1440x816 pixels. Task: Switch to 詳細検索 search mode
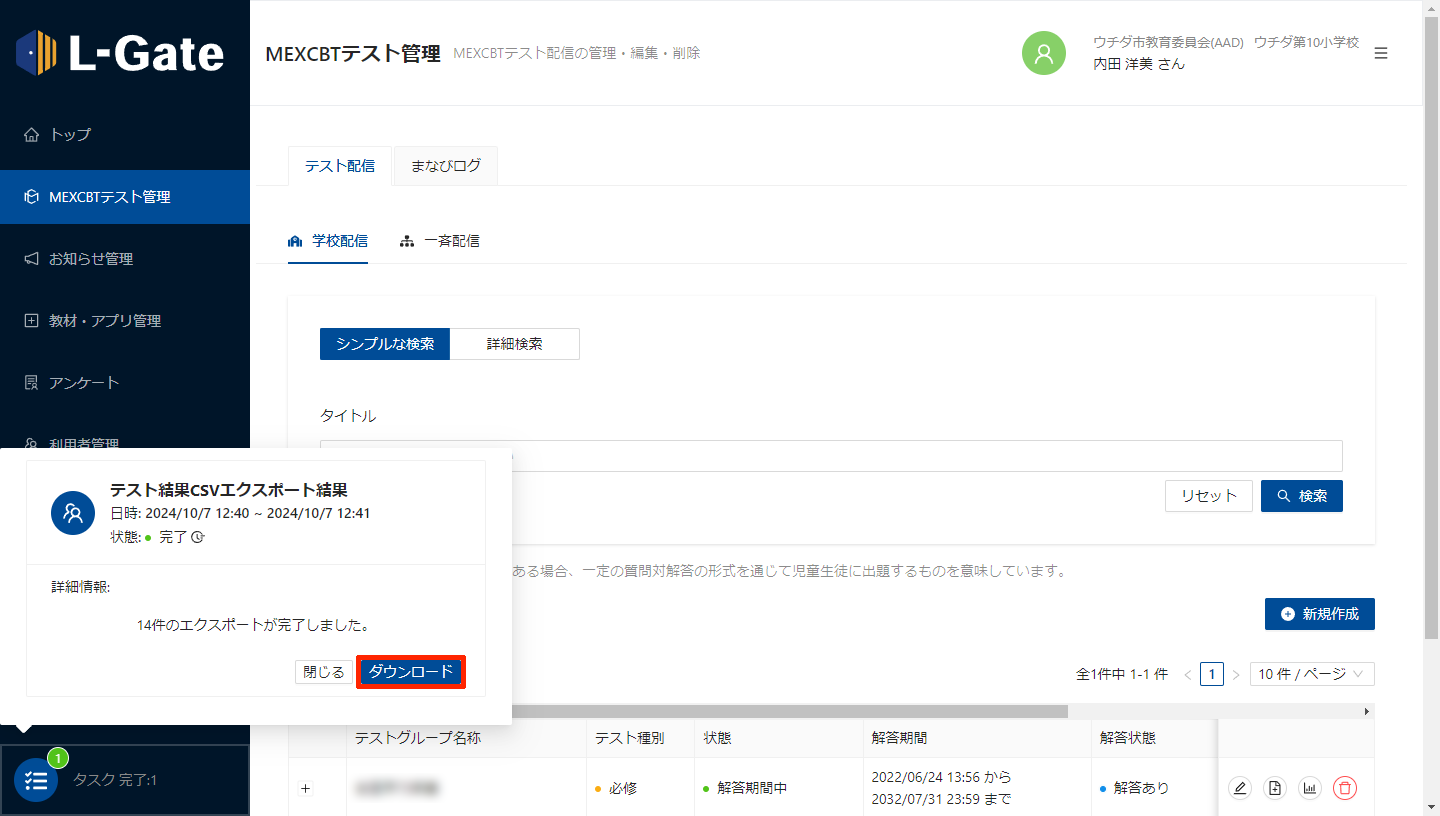pyautogui.click(x=514, y=344)
